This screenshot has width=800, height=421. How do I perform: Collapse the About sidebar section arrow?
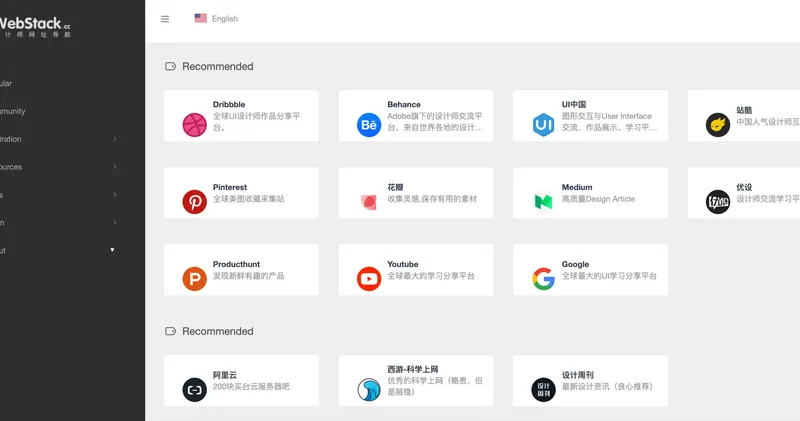(x=112, y=250)
